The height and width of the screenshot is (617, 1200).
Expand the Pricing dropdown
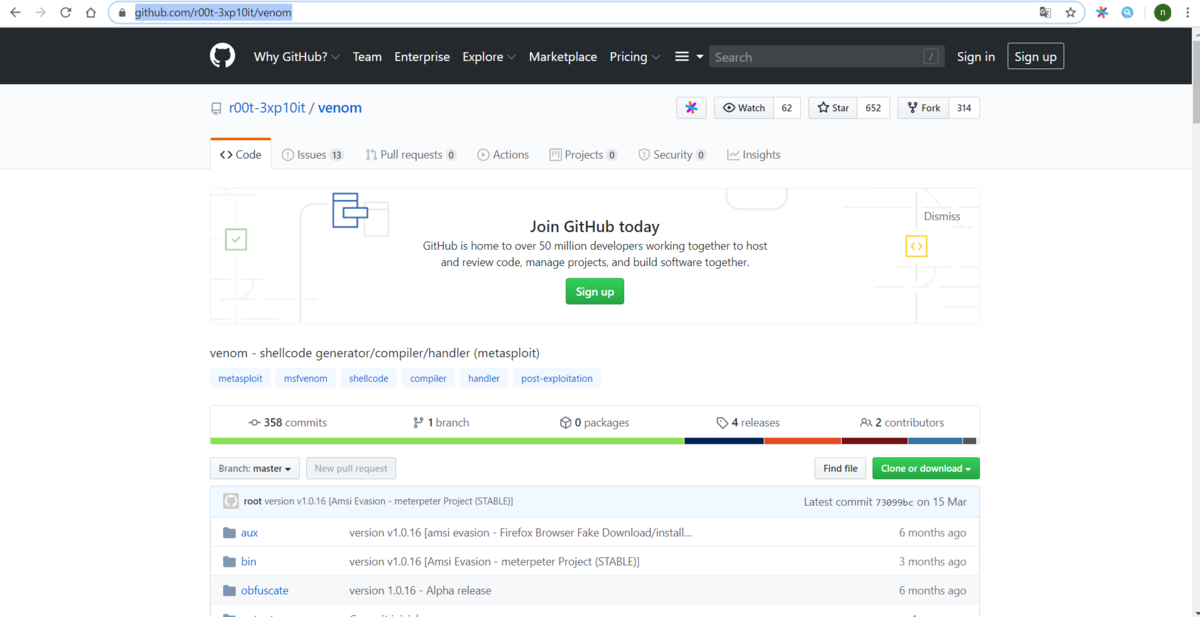635,57
